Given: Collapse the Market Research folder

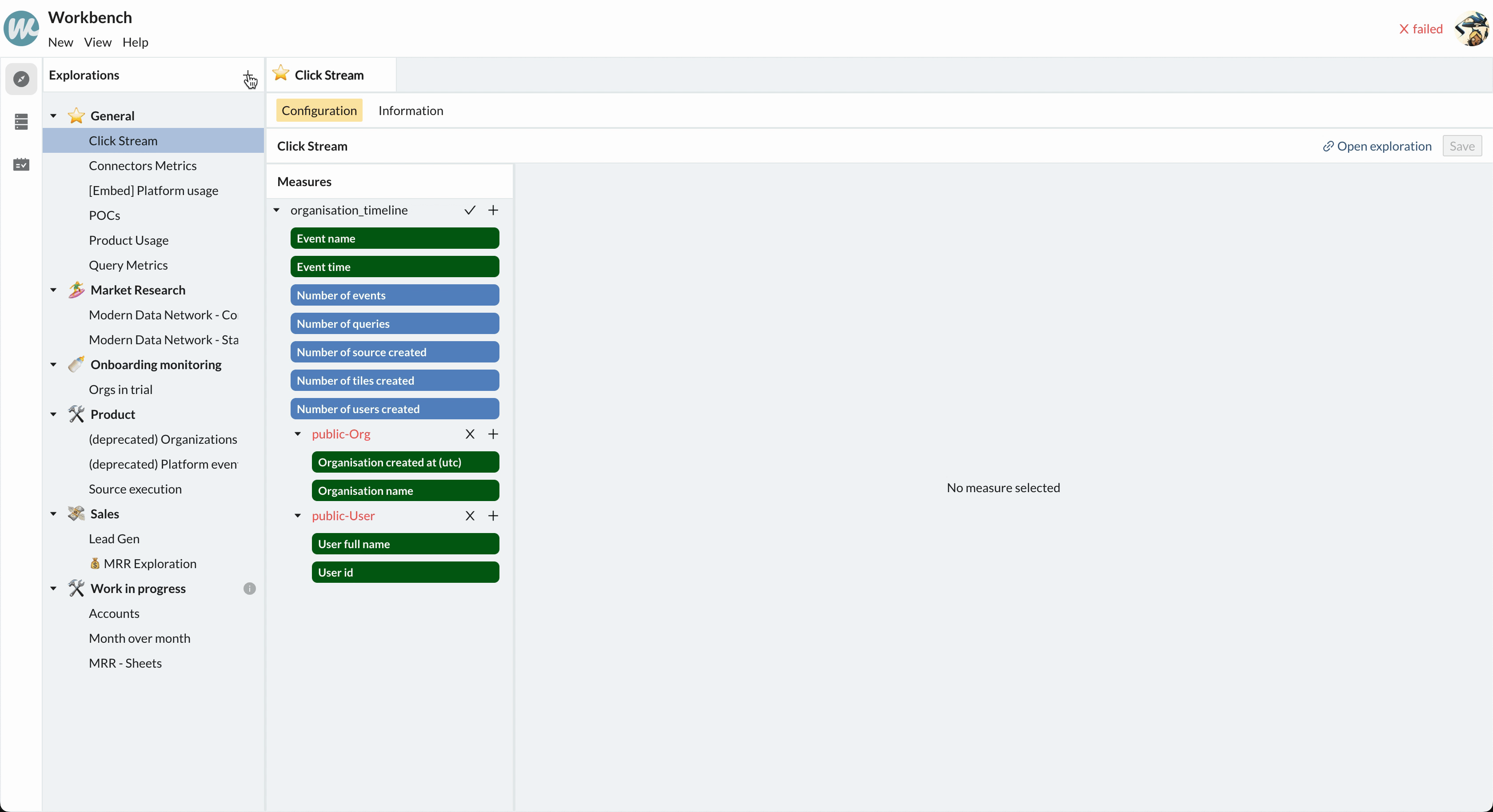Looking at the screenshot, I should (x=53, y=291).
